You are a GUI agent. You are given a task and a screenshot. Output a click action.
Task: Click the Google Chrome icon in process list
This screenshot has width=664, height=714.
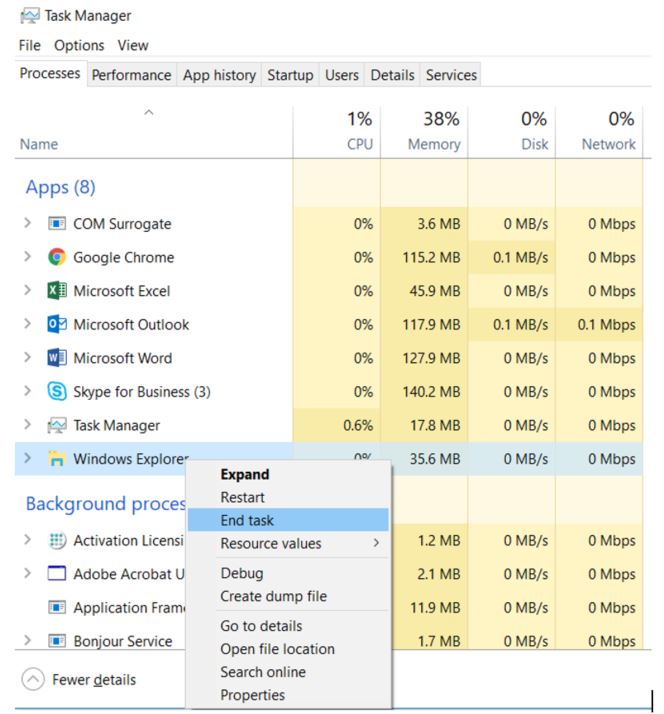(x=57, y=257)
